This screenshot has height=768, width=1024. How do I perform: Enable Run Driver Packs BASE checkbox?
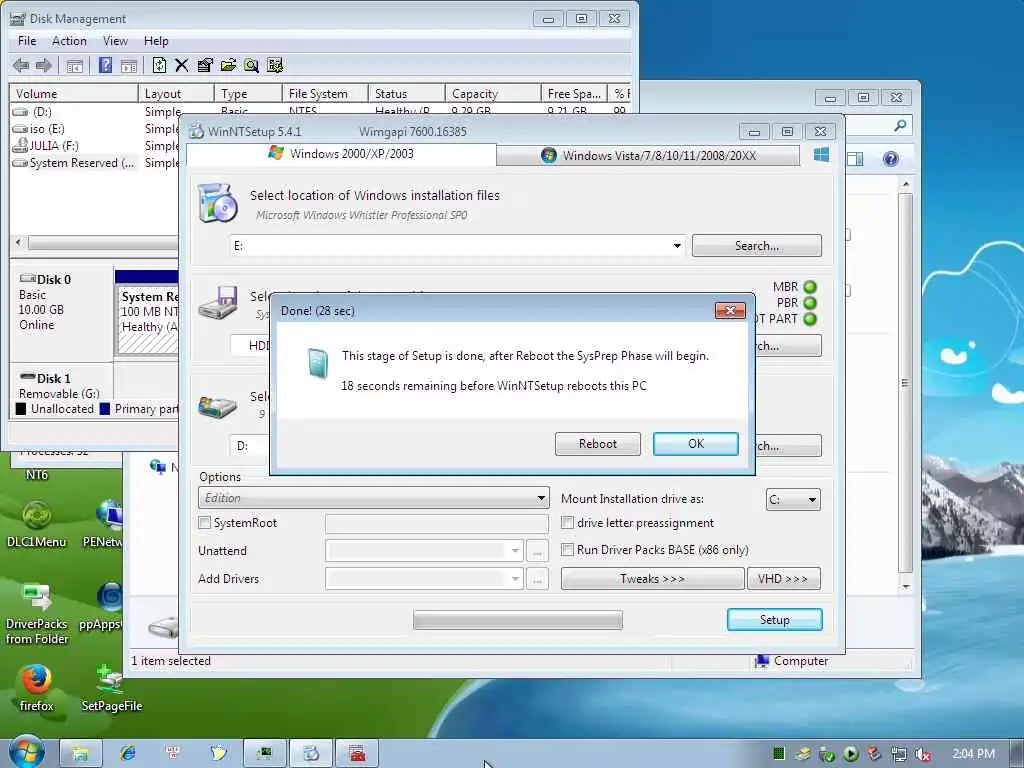pos(568,549)
